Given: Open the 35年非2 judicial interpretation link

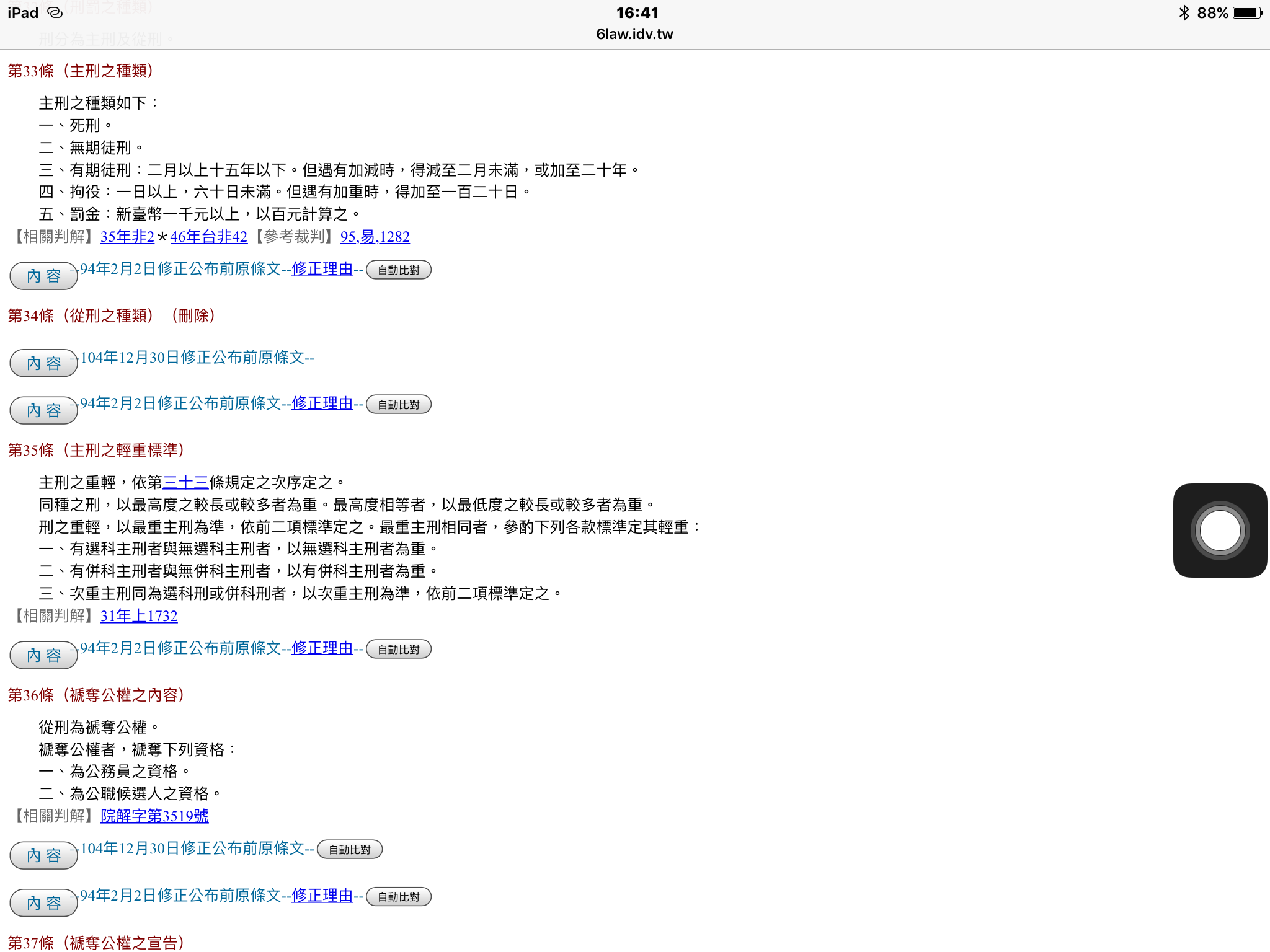Looking at the screenshot, I should pos(127,237).
